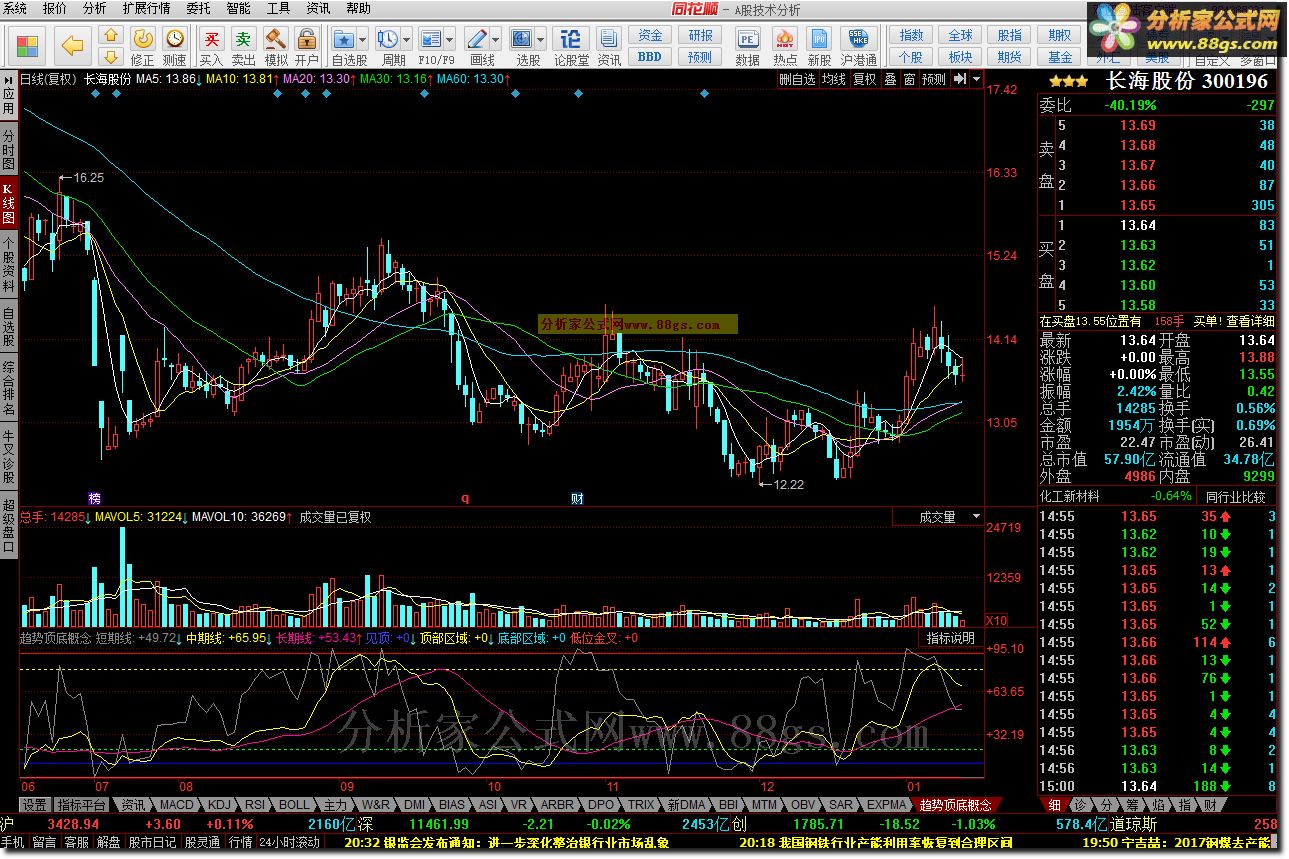The height and width of the screenshot is (859, 1289).
Task: Open 指标平台 in the indicator bar
Action: coord(82,804)
